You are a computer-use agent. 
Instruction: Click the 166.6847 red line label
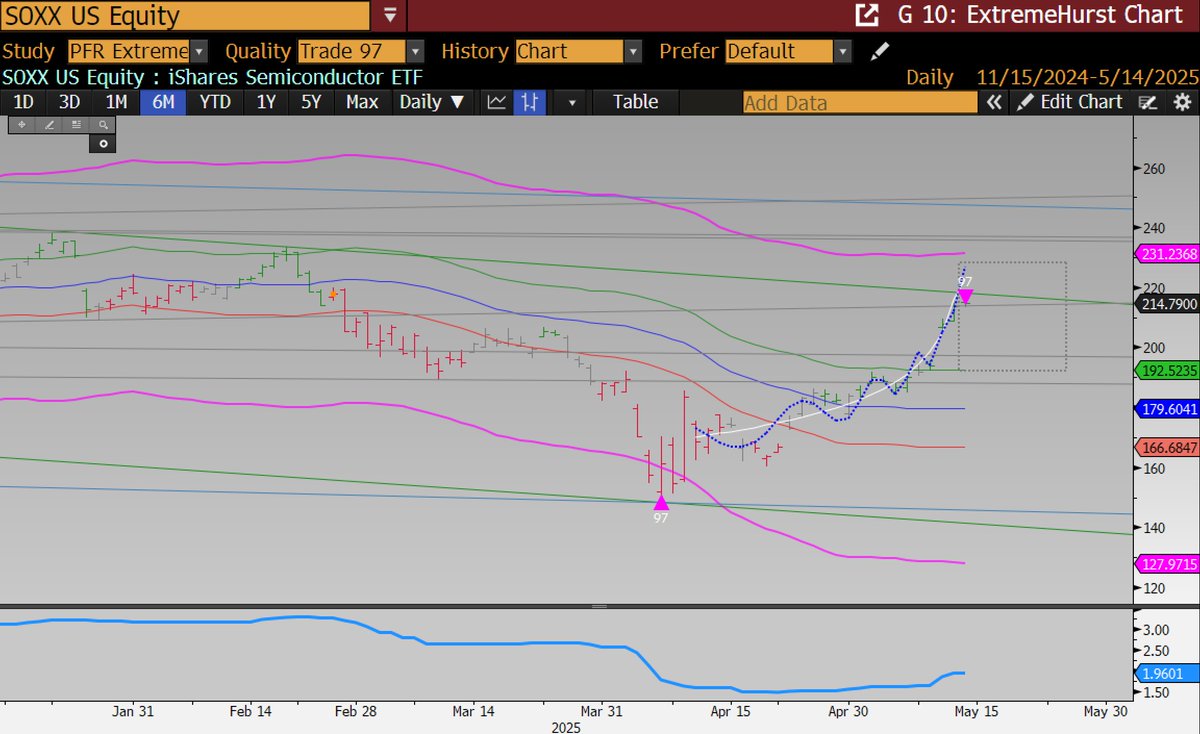point(1168,447)
